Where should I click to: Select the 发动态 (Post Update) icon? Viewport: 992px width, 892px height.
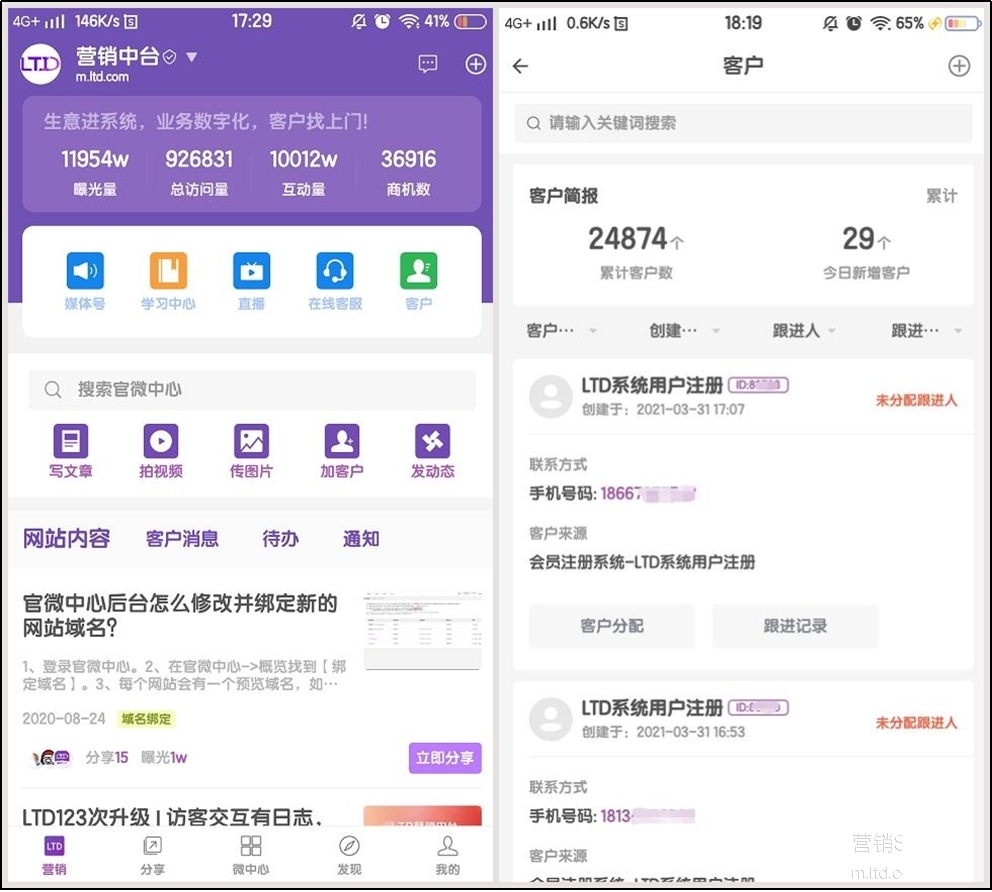pyautogui.click(x=431, y=443)
